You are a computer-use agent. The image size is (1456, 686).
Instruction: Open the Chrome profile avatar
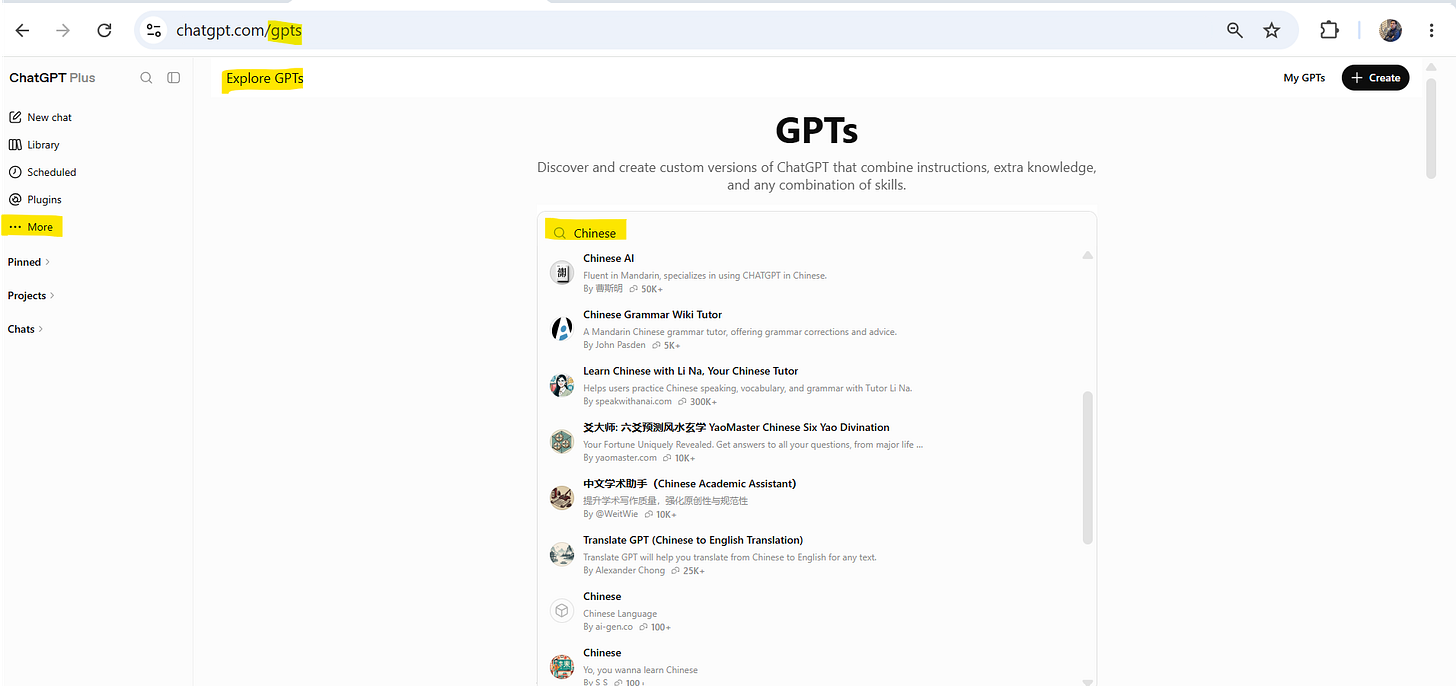1390,31
